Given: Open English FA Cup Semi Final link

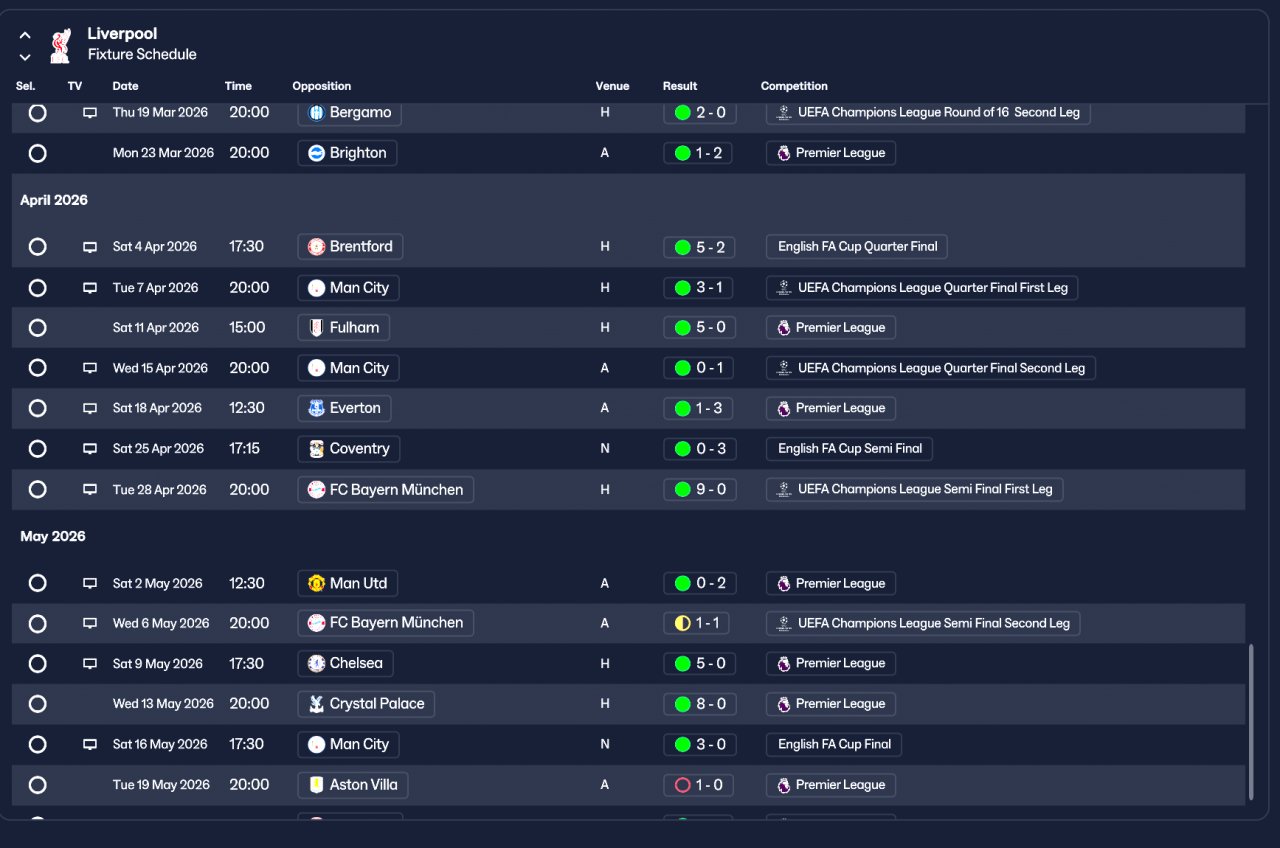Looking at the screenshot, I should [x=850, y=449].
